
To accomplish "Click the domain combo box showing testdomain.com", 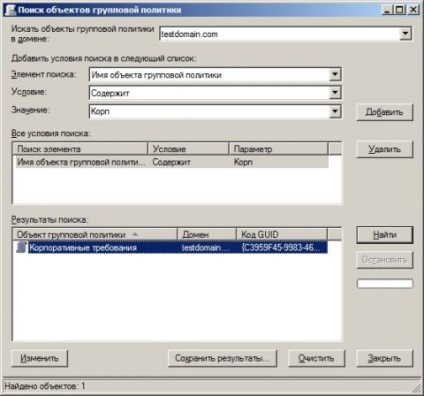I will [285, 34].
